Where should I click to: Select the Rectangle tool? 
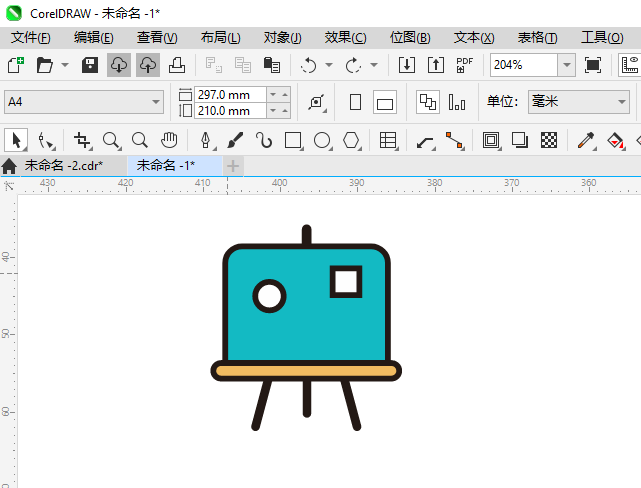(293, 141)
